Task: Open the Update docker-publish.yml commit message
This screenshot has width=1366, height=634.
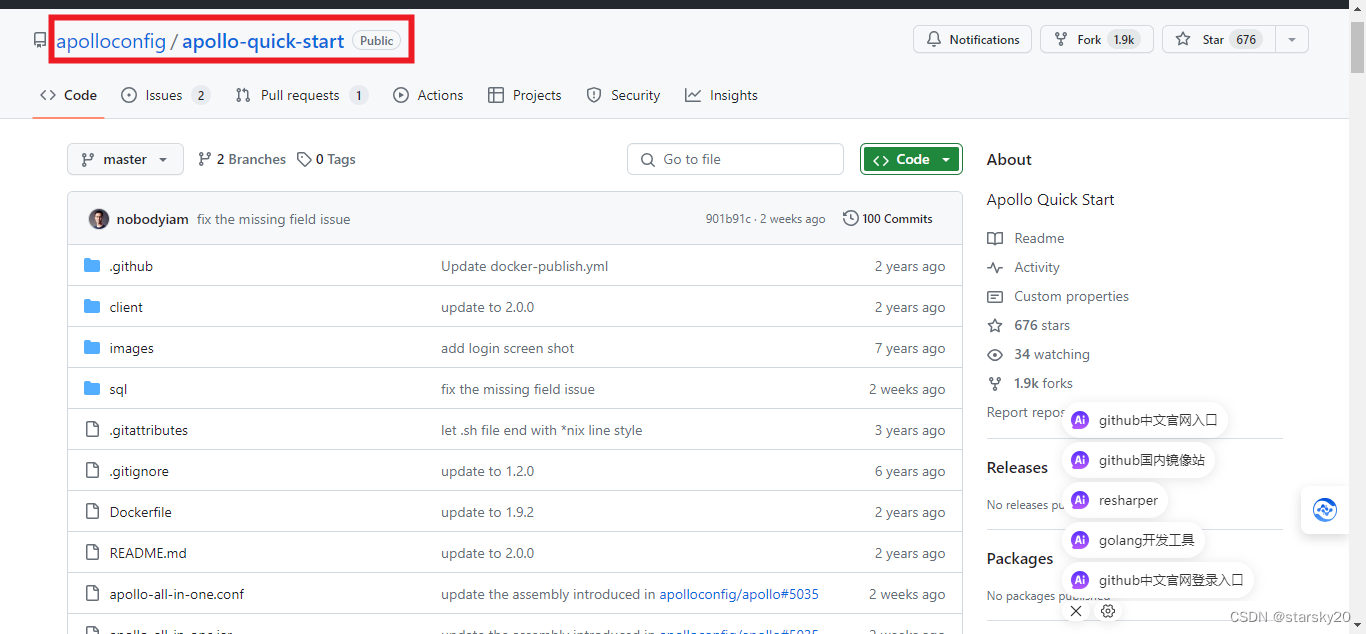Action: tap(524, 266)
